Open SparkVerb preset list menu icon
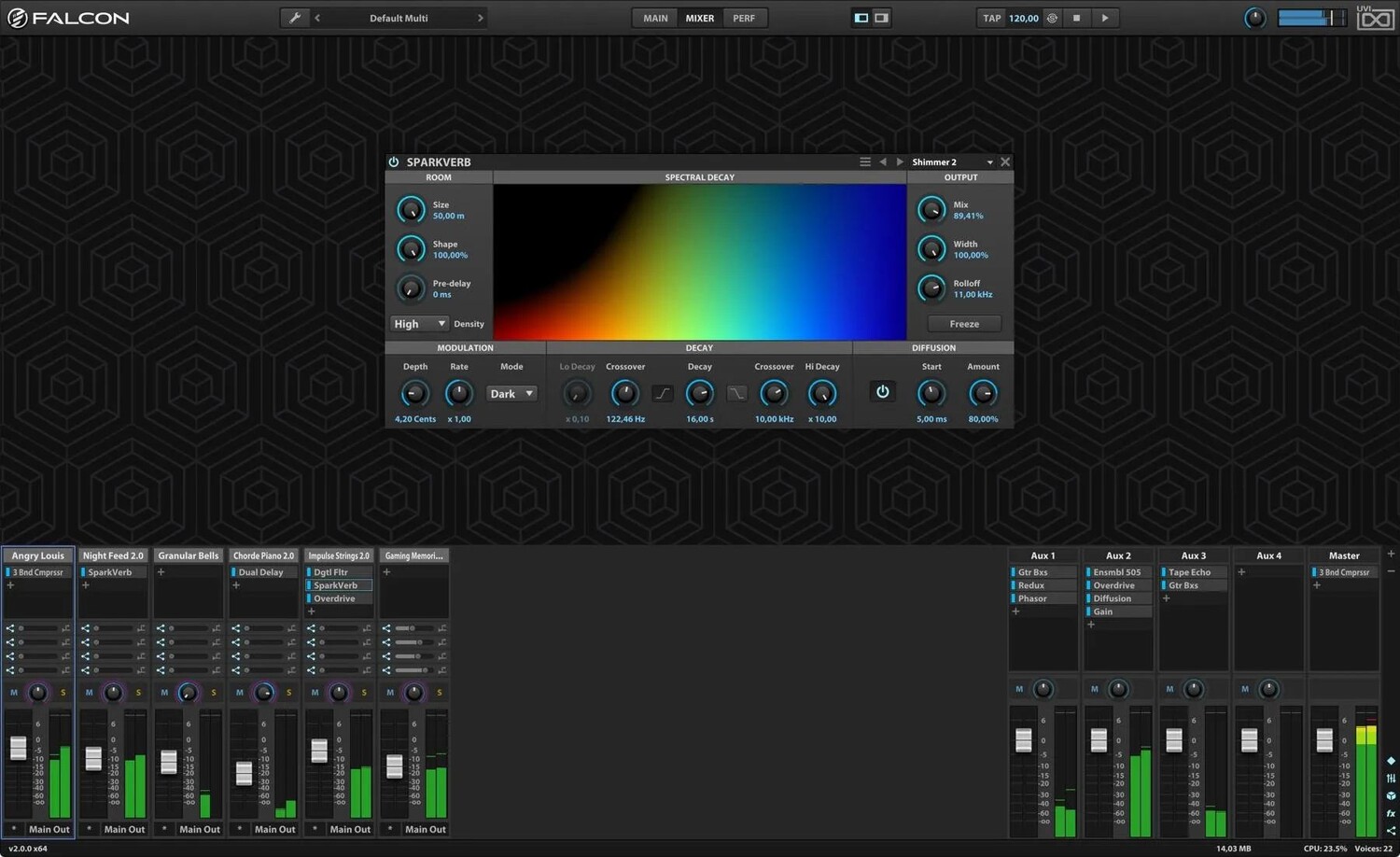 865,162
